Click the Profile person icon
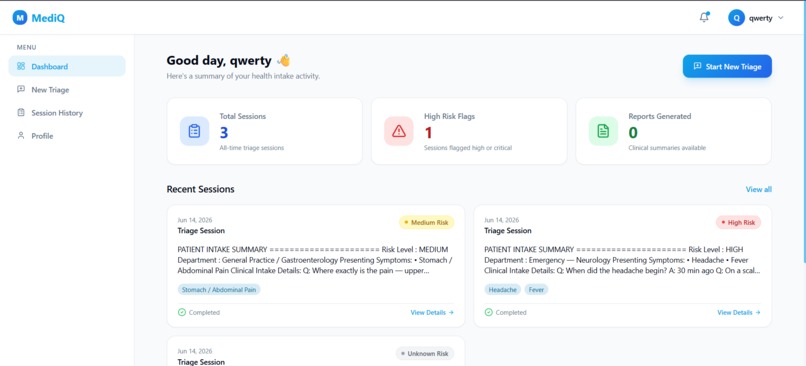This screenshot has height=366, width=806. [21, 135]
